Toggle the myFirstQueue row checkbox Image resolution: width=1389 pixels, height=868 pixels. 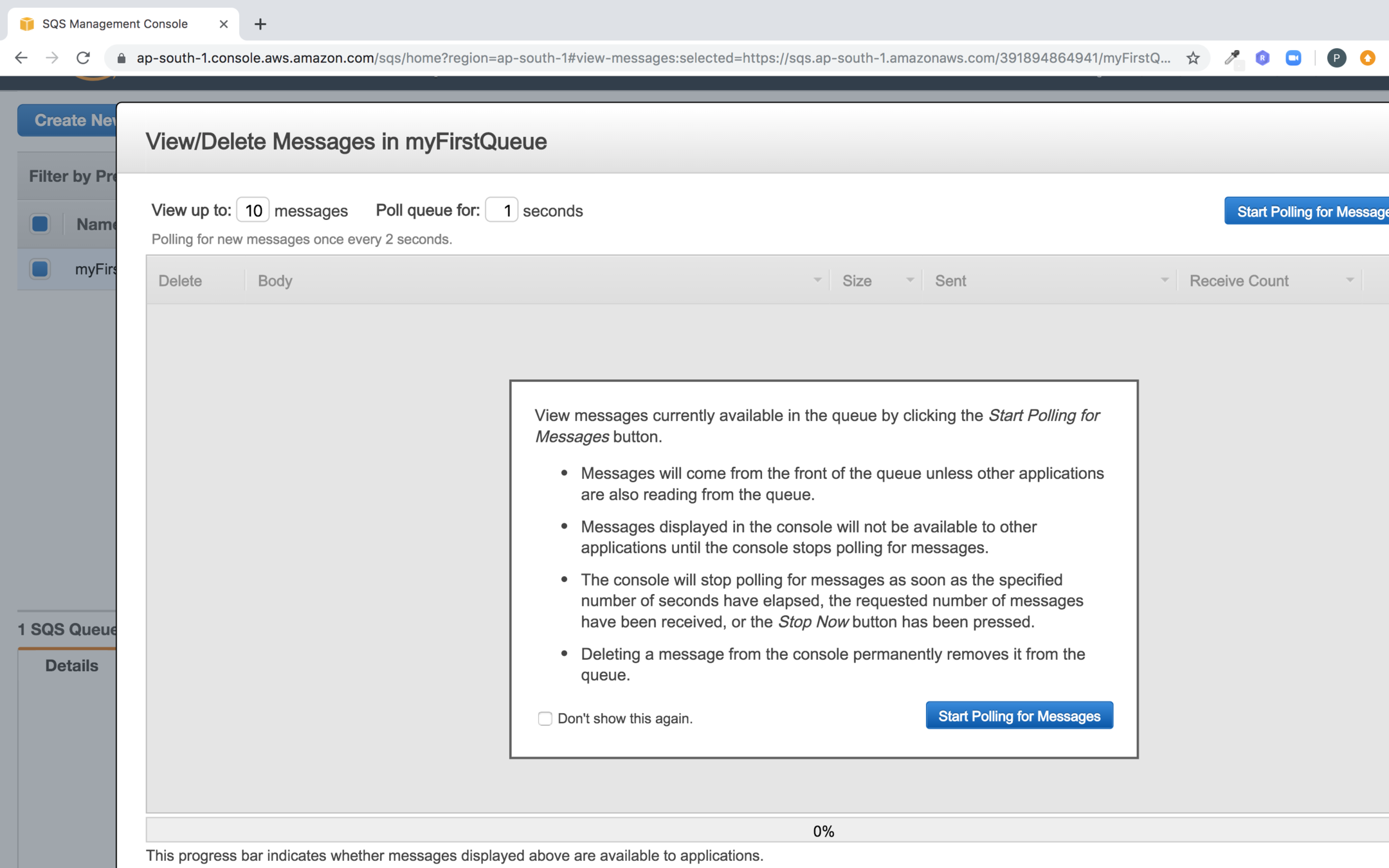tap(40, 269)
